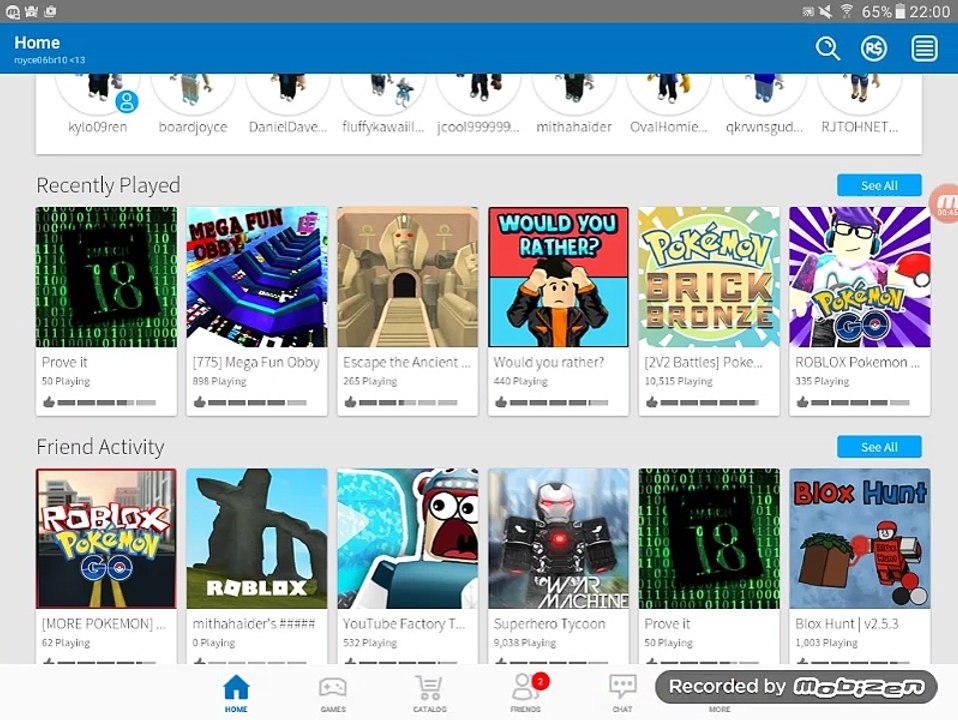Click the 'Would you rather?' title text
Viewport: 958px width, 720px height.
click(549, 362)
